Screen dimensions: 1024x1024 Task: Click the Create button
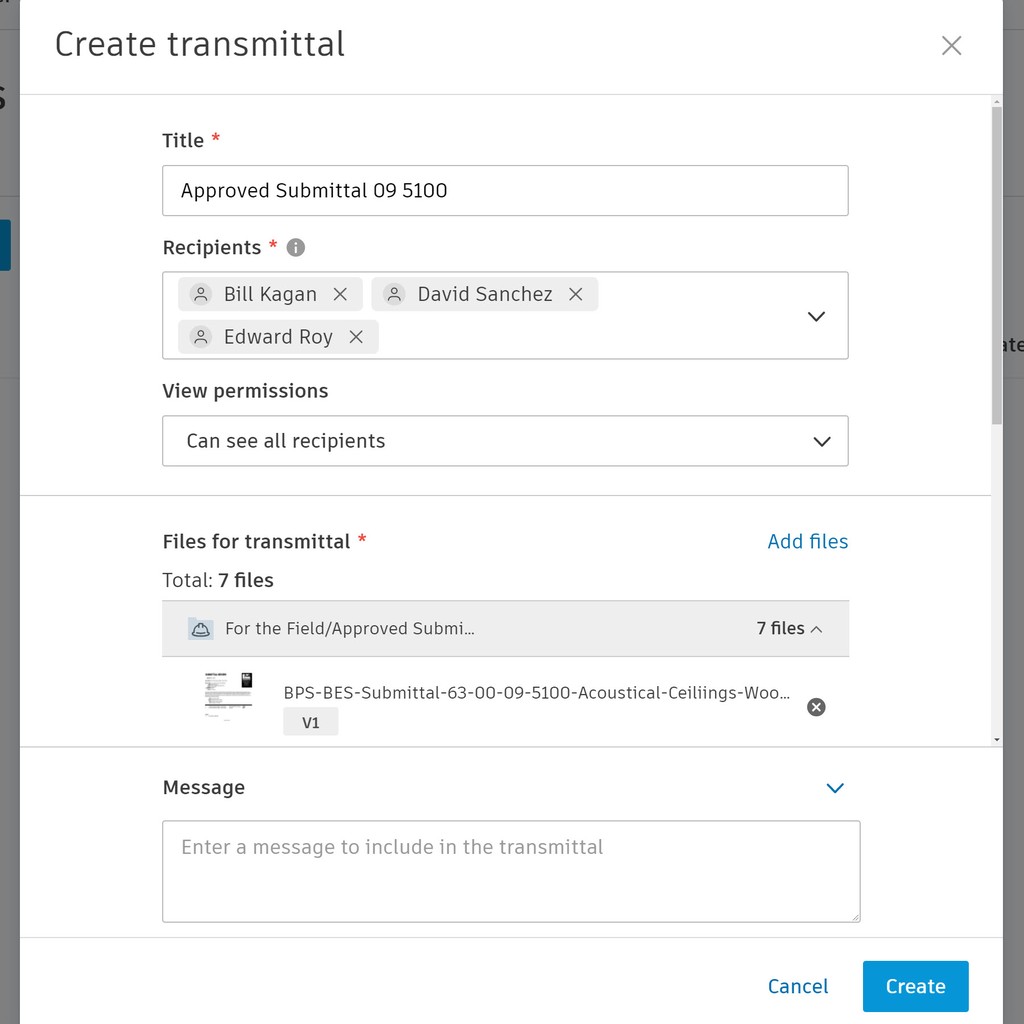[x=915, y=986]
